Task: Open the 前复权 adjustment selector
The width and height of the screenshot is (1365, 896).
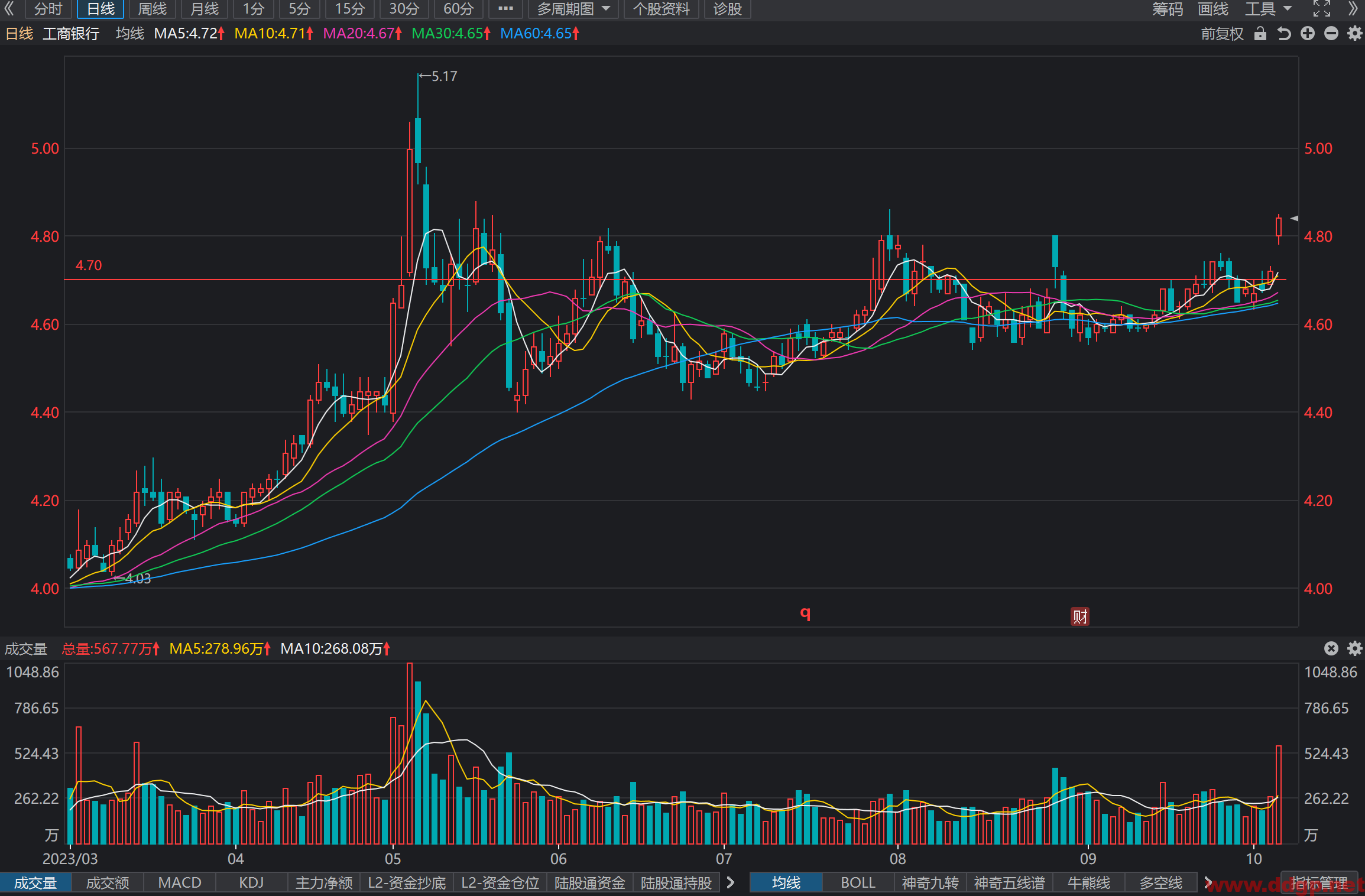Action: [x=1222, y=34]
